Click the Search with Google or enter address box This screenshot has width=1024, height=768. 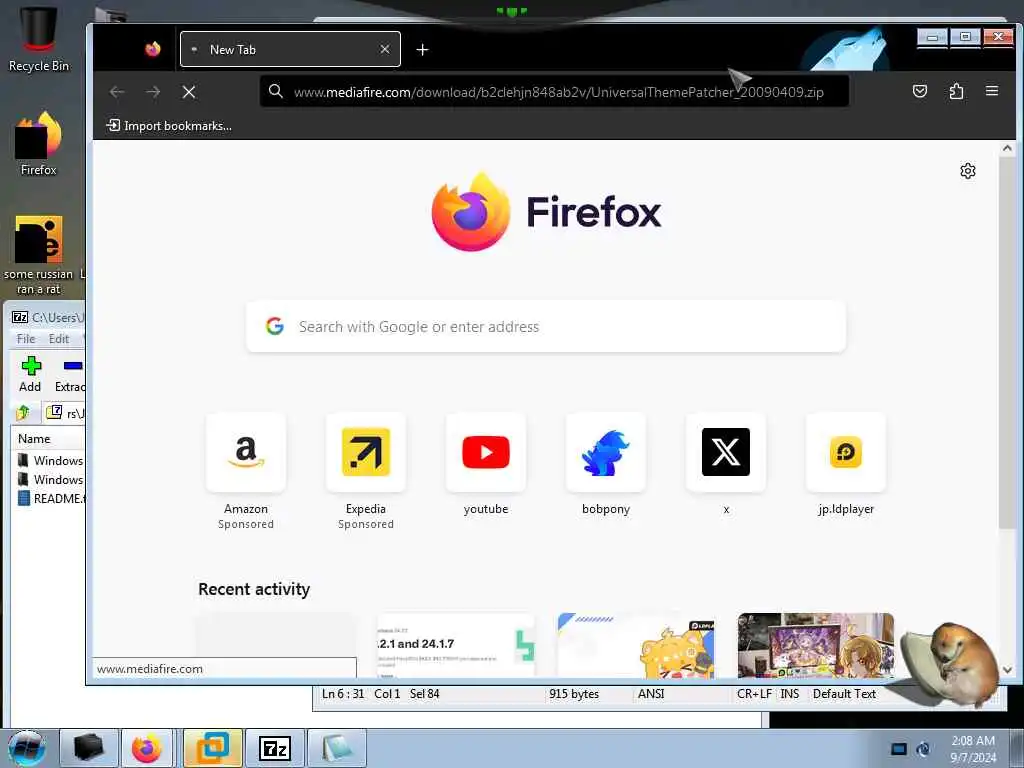coord(546,327)
